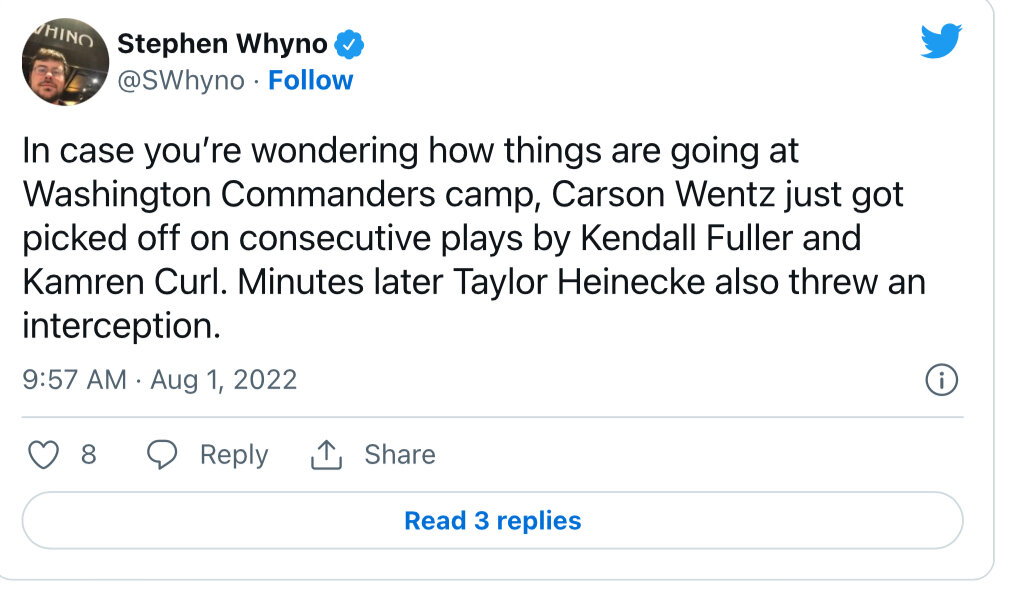
Task: Click the name Kamren Curl in tweet
Action: (x=116, y=282)
